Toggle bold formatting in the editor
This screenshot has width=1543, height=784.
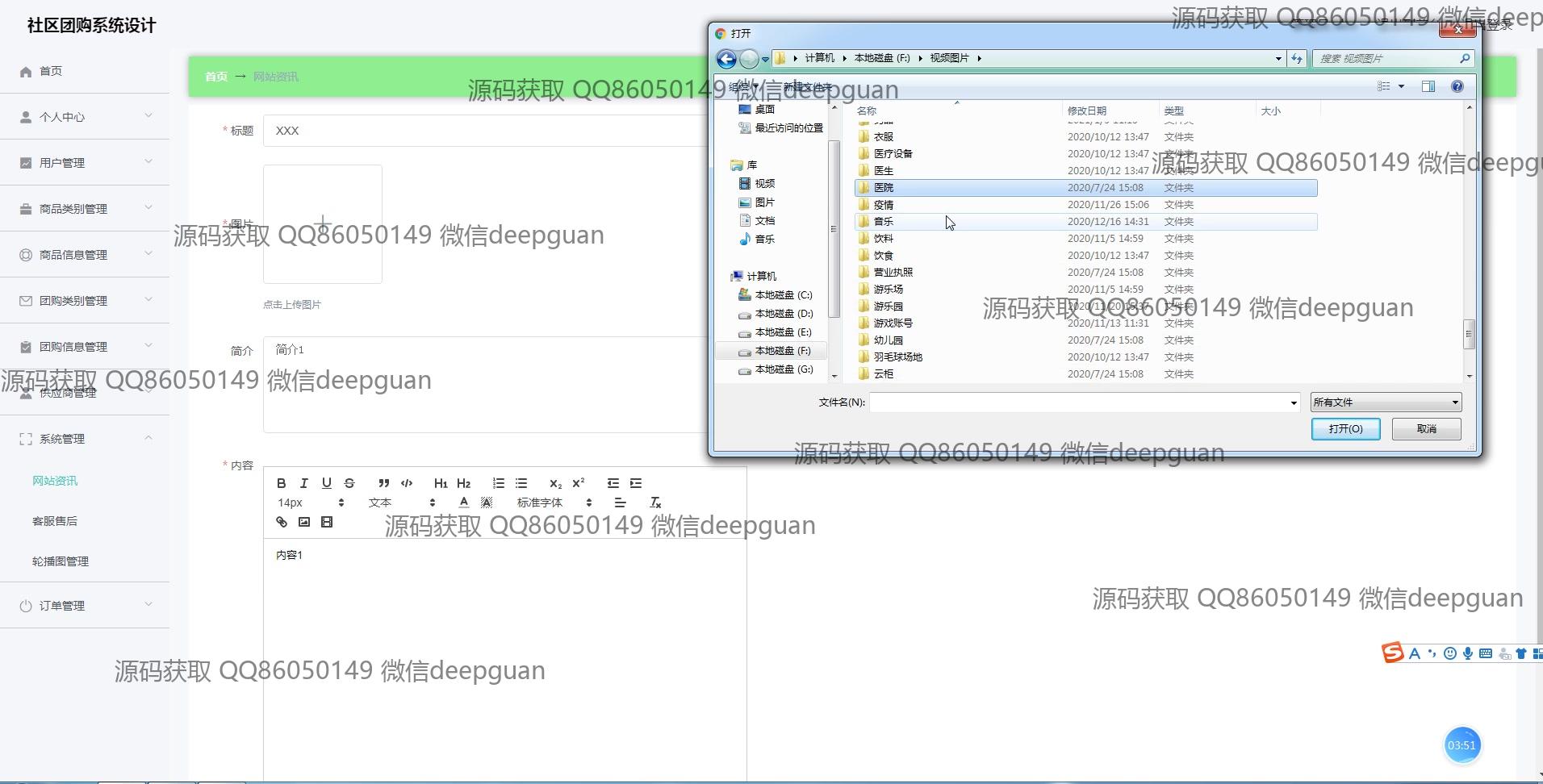281,483
